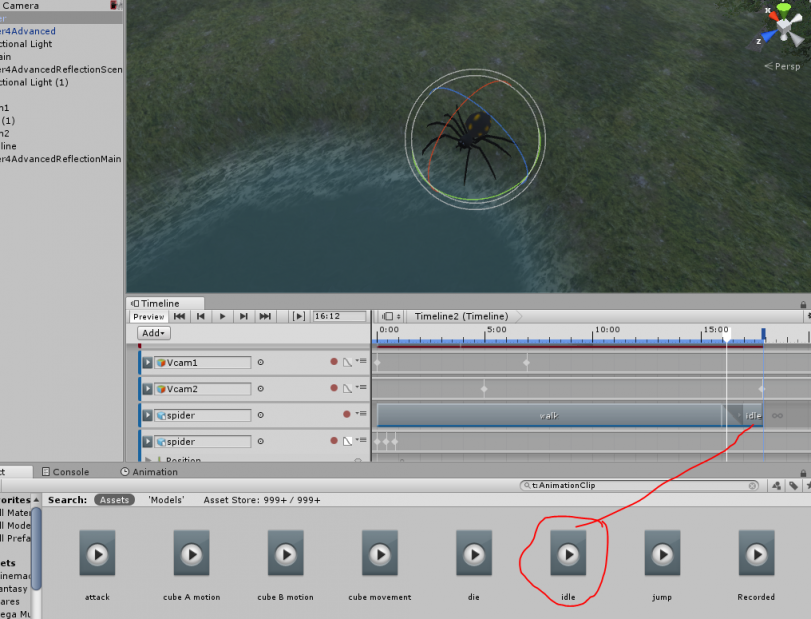Select the 'attack' animation clip in the Project panel
The width and height of the screenshot is (811, 619).
(96, 553)
